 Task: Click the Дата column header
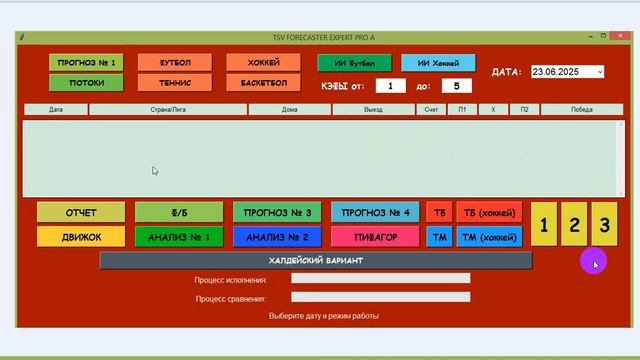click(56, 109)
